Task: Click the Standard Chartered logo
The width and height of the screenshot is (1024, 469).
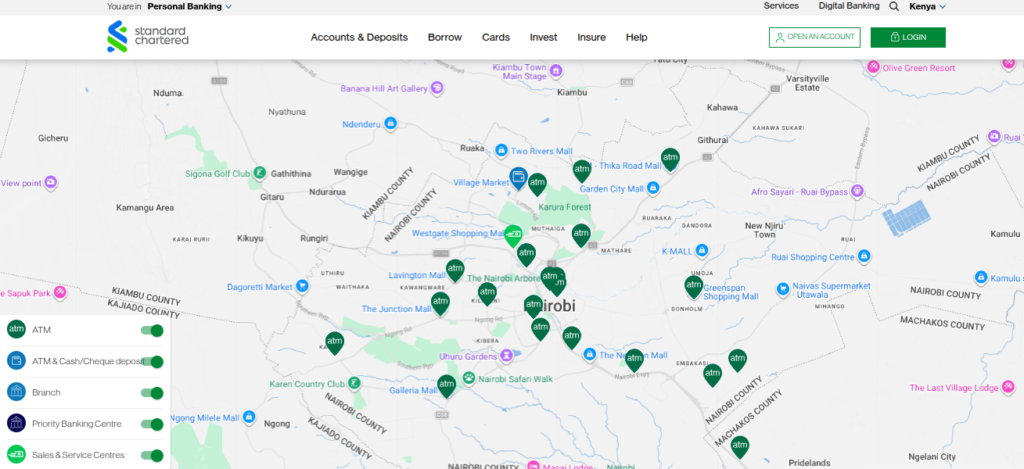Action: coord(147,37)
